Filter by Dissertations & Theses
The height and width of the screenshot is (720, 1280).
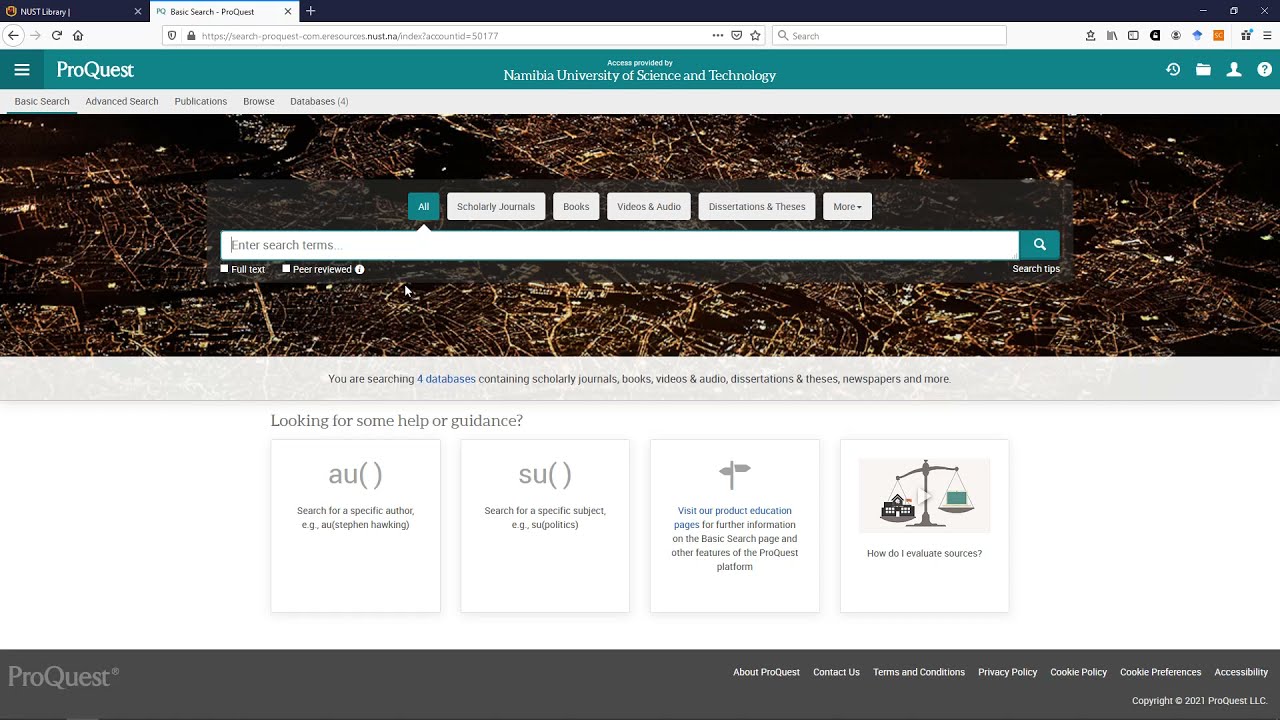[757, 207]
